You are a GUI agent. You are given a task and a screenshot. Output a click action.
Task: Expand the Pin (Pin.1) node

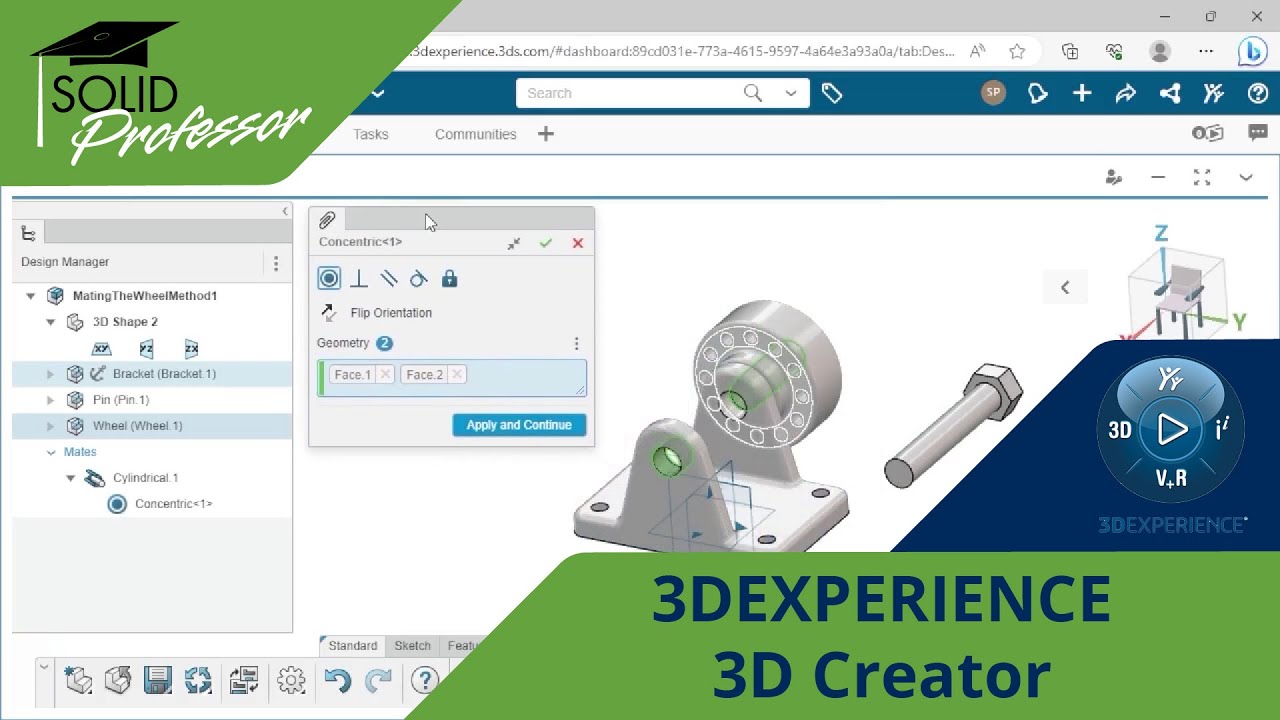coord(50,400)
